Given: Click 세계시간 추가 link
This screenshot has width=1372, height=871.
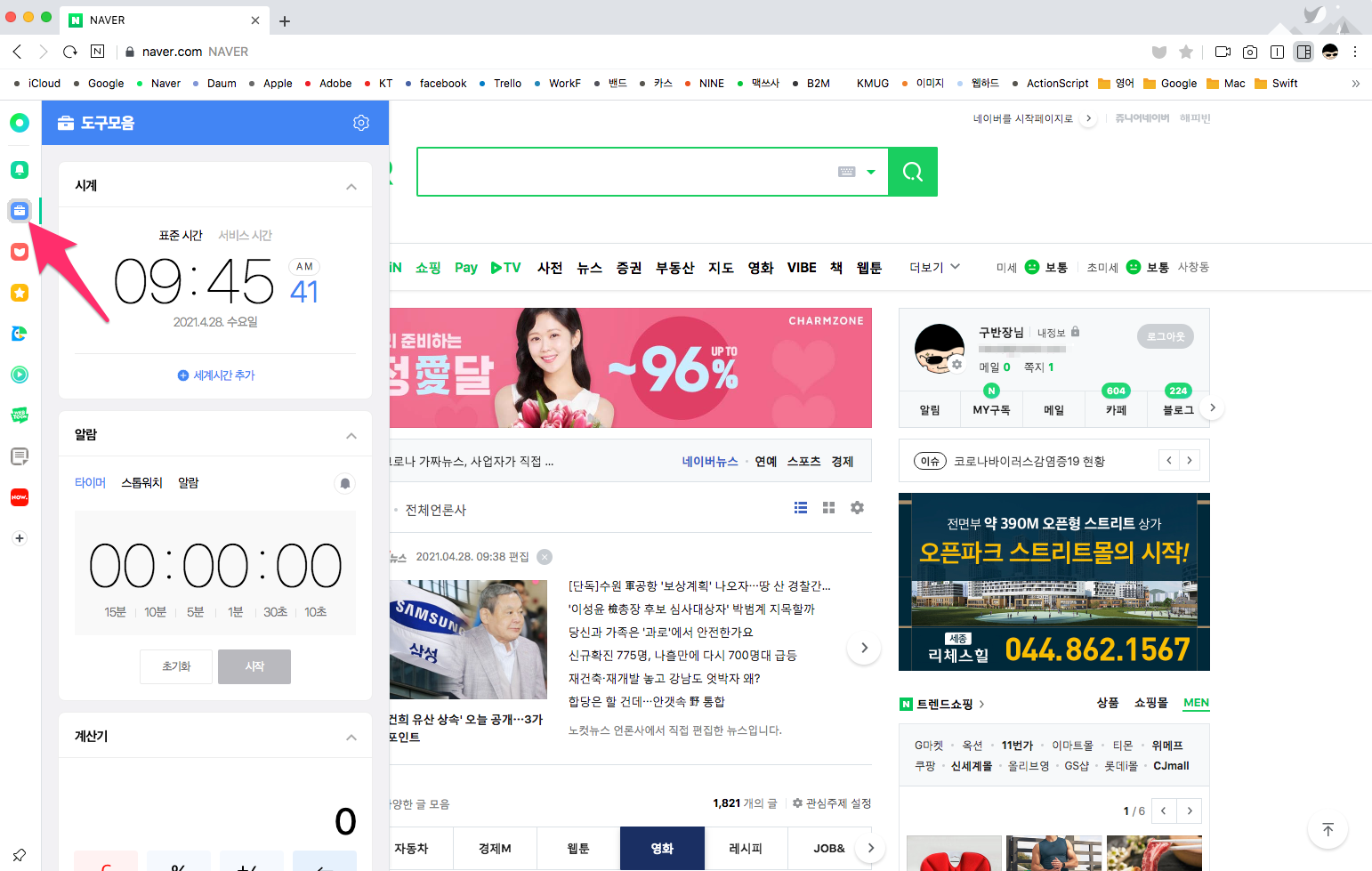Looking at the screenshot, I should click(x=216, y=375).
